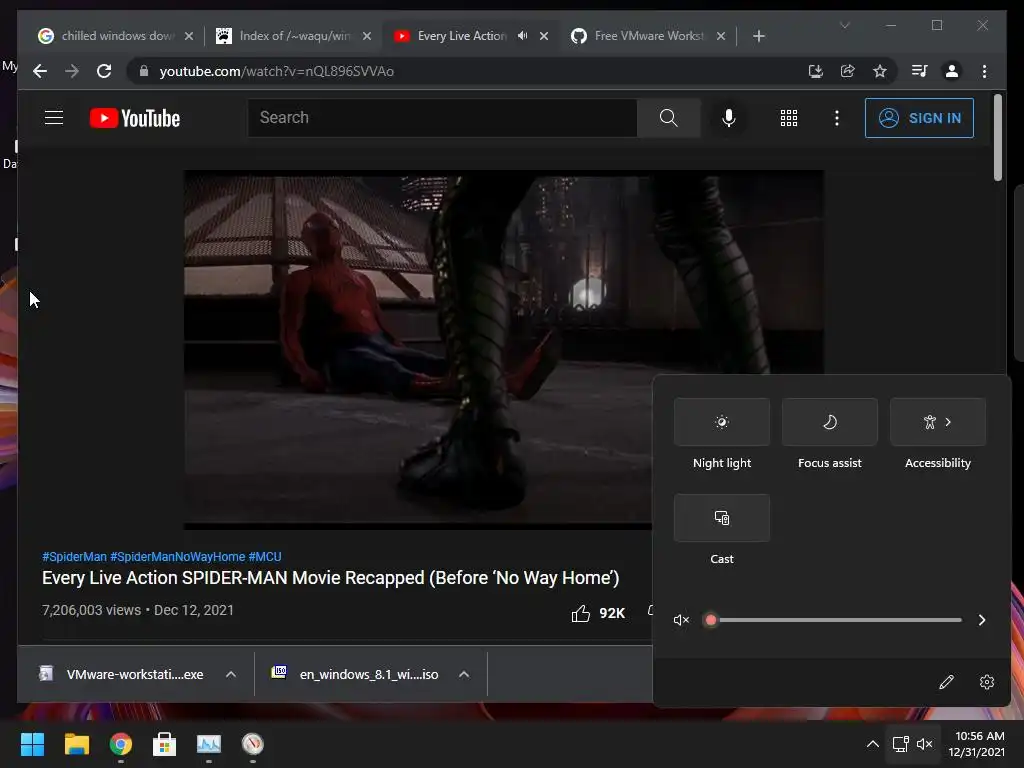Open Chrome profile icon

(952, 71)
